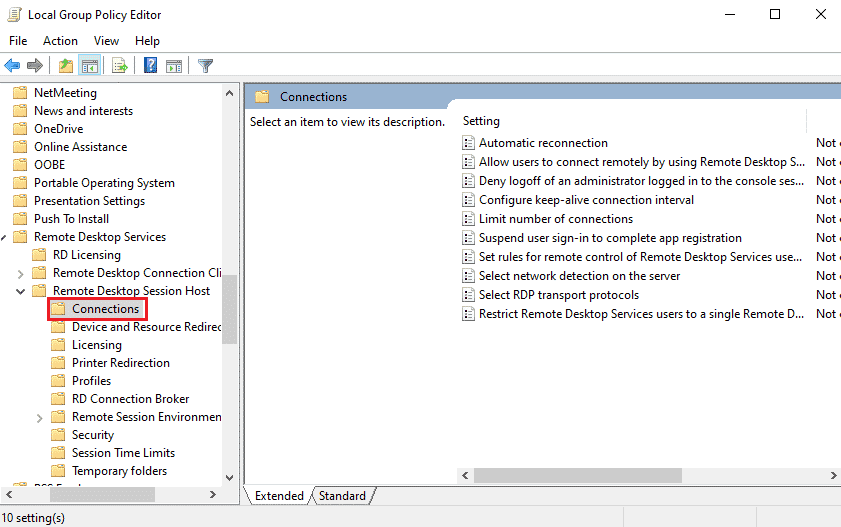Click tree pane scroll down arrow
841x527 pixels.
[x=230, y=478]
